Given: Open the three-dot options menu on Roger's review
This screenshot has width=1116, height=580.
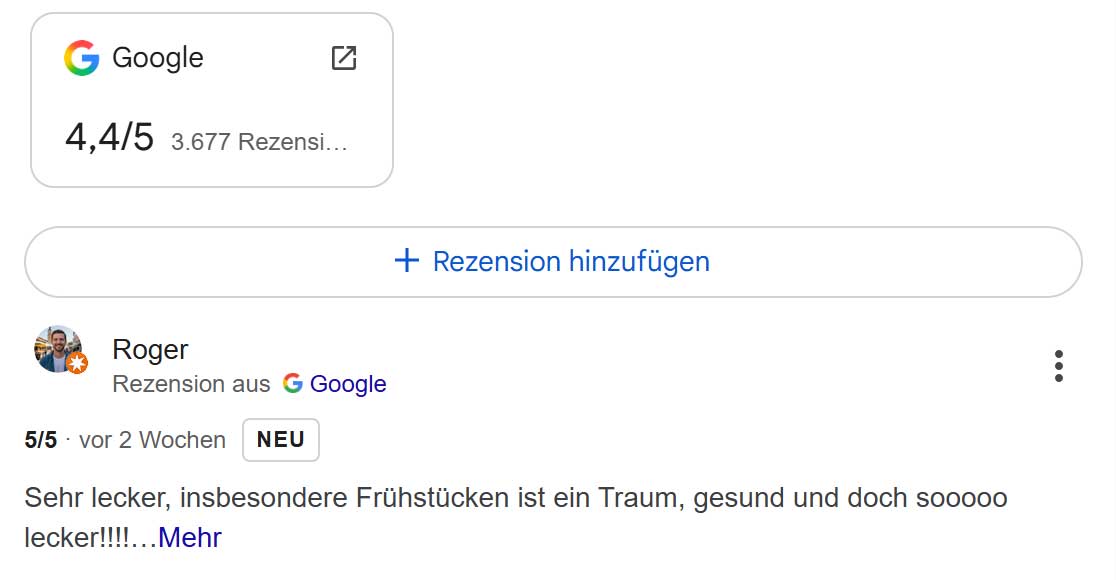Looking at the screenshot, I should pyautogui.click(x=1058, y=366).
